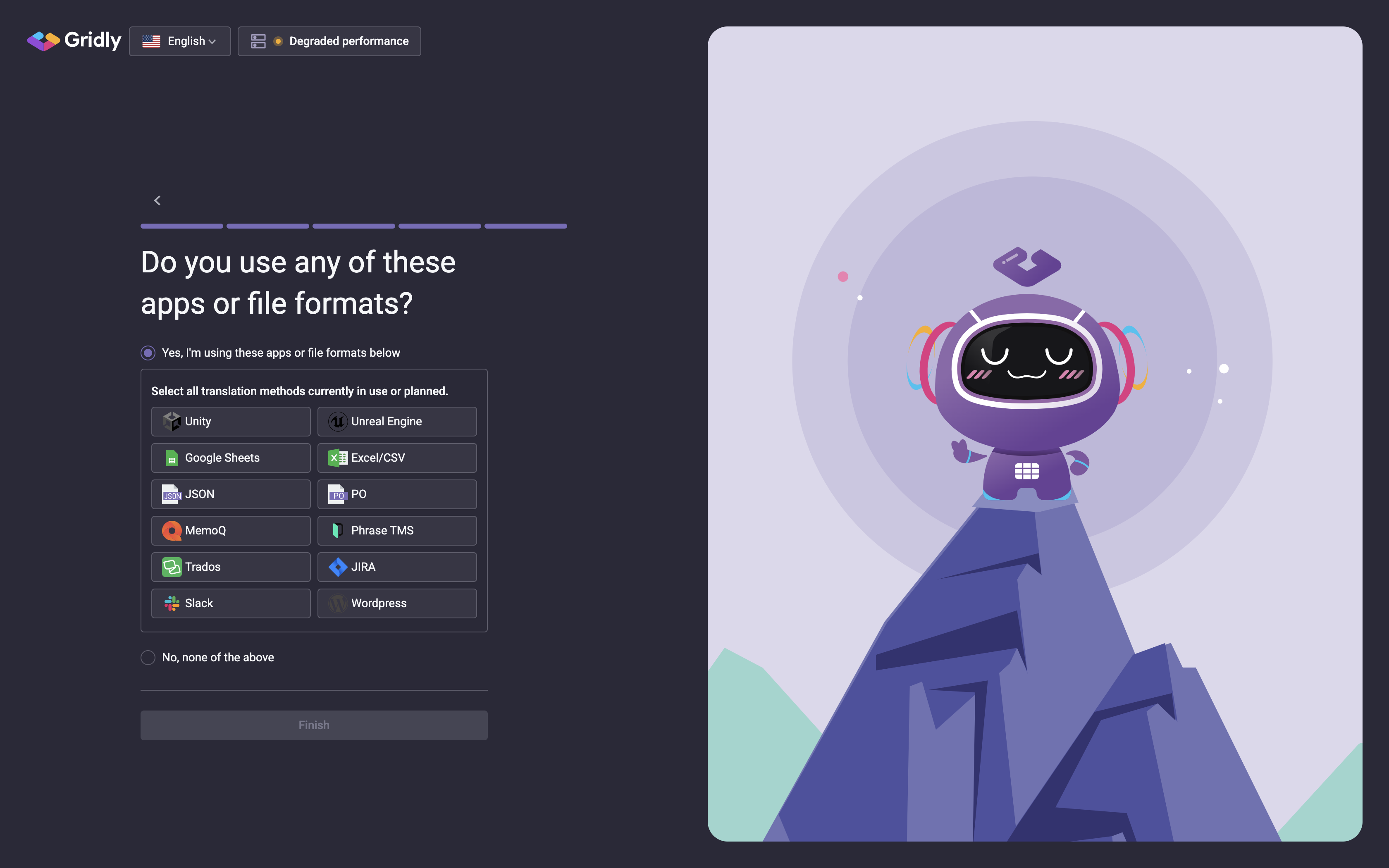Click the MemoQ orange icon

172,530
